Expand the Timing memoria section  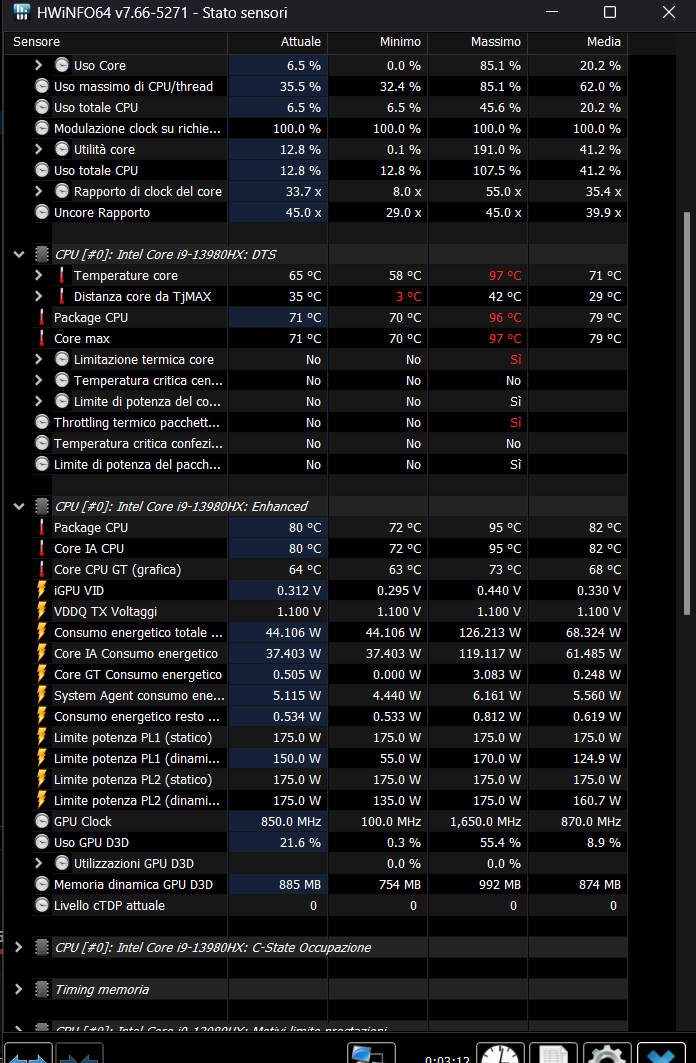19,990
